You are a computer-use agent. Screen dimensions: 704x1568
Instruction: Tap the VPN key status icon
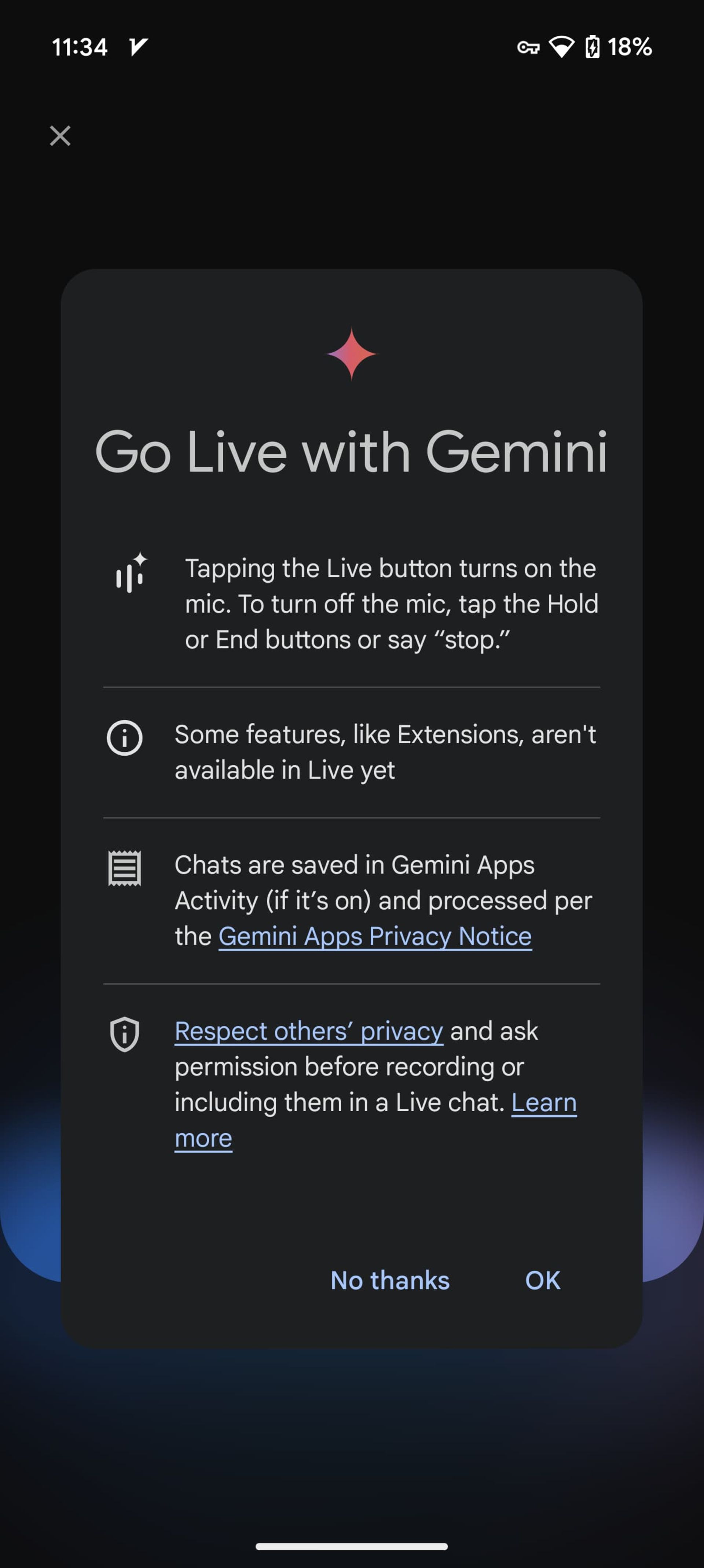pyautogui.click(x=528, y=47)
